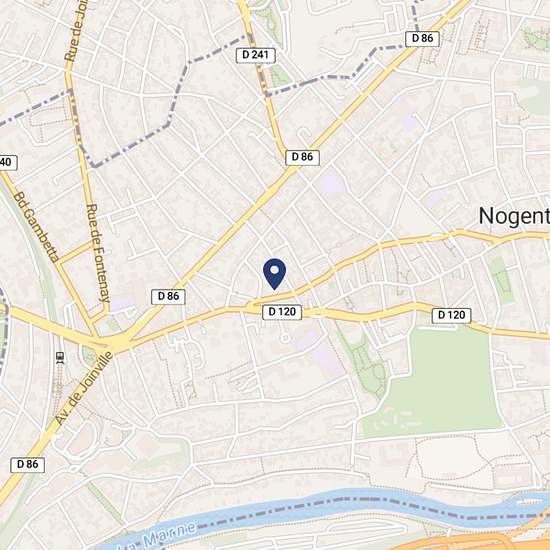
Task: Select the Bd Gambetta street label
Action: tap(36, 227)
